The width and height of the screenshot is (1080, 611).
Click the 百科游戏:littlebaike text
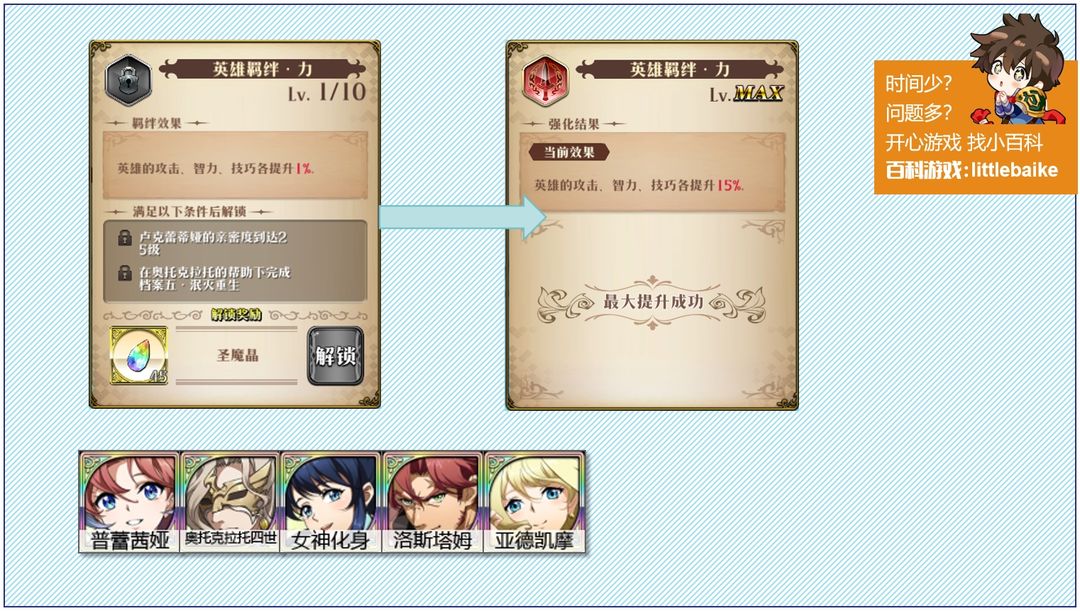pos(971,170)
